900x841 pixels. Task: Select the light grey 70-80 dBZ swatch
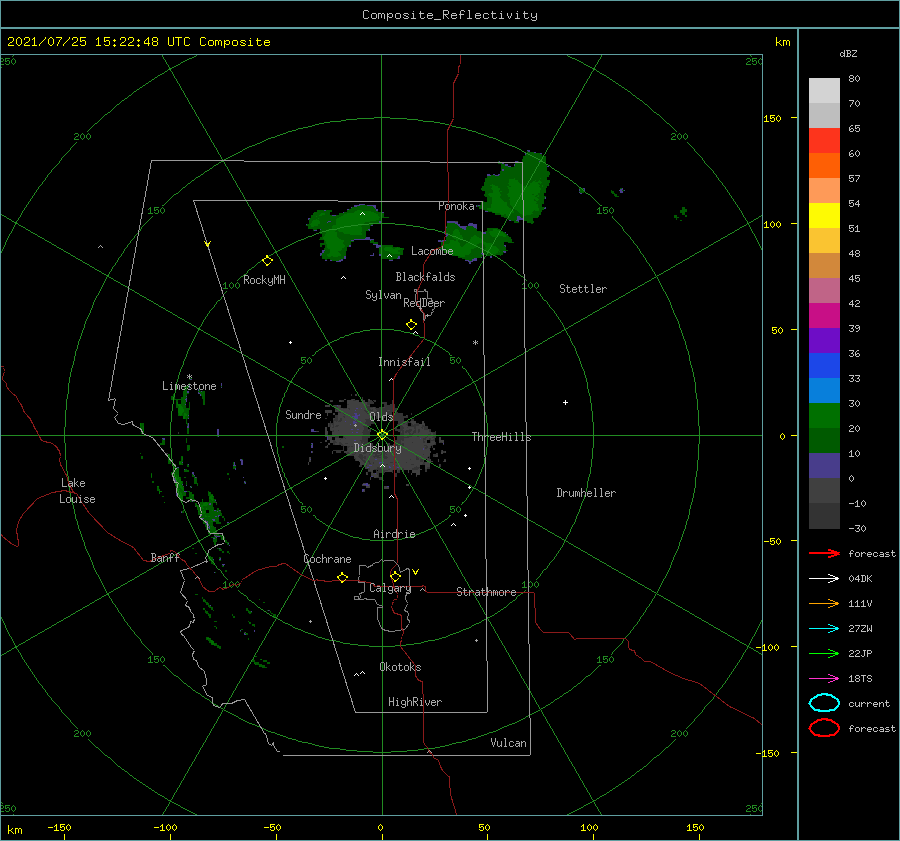pos(824,91)
